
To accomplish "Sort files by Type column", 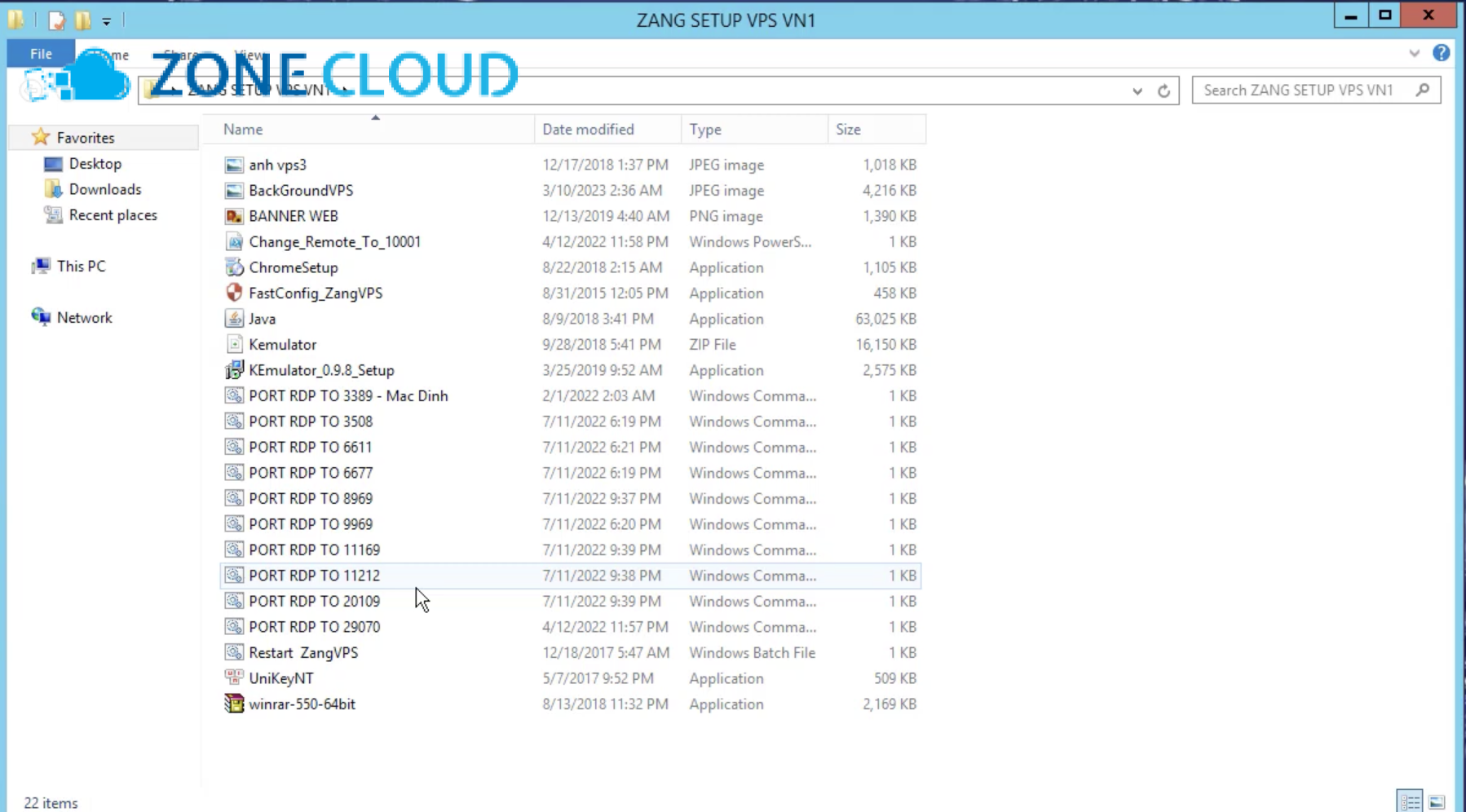I will [705, 130].
